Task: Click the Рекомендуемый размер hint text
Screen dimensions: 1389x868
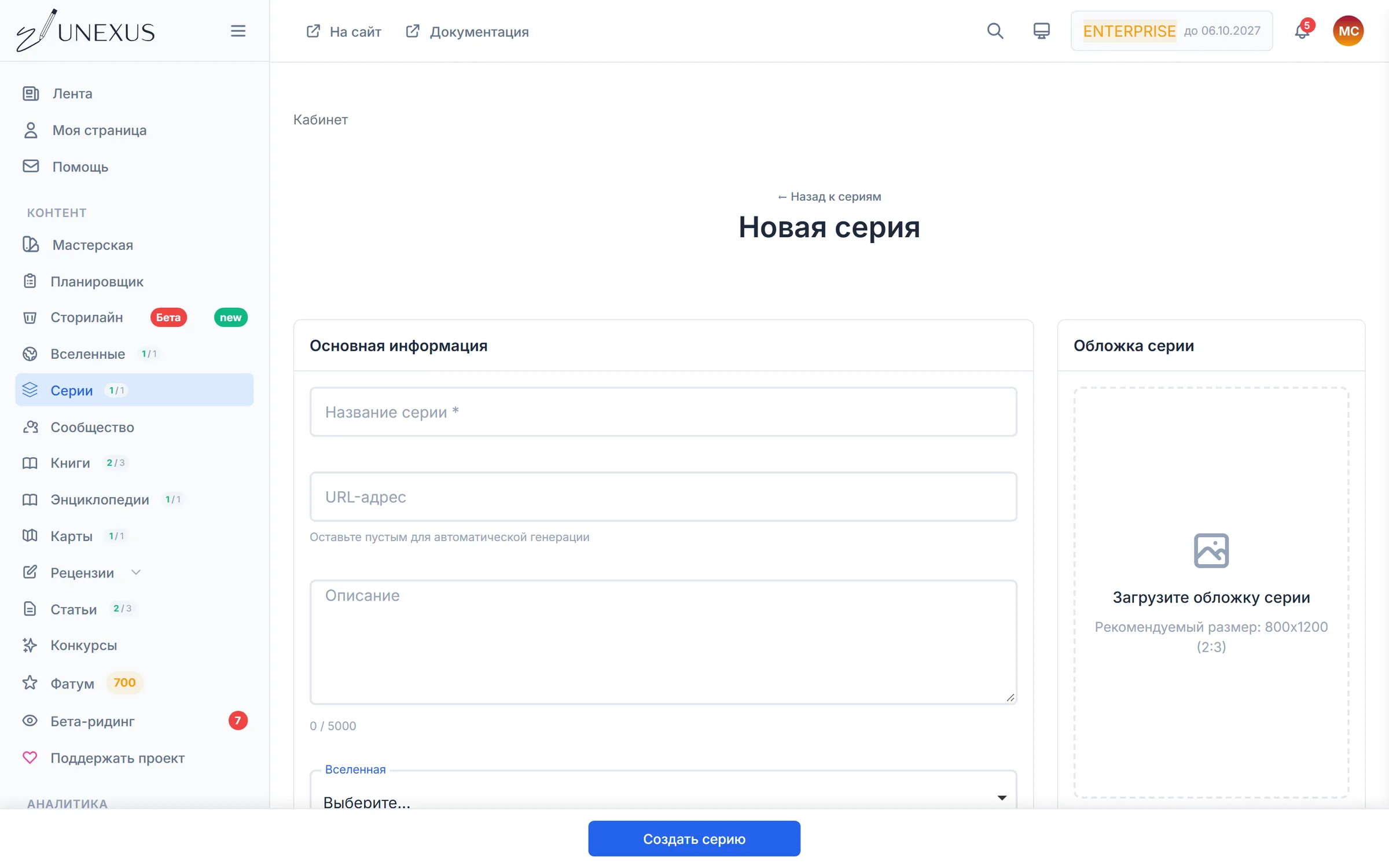Action: click(x=1211, y=637)
